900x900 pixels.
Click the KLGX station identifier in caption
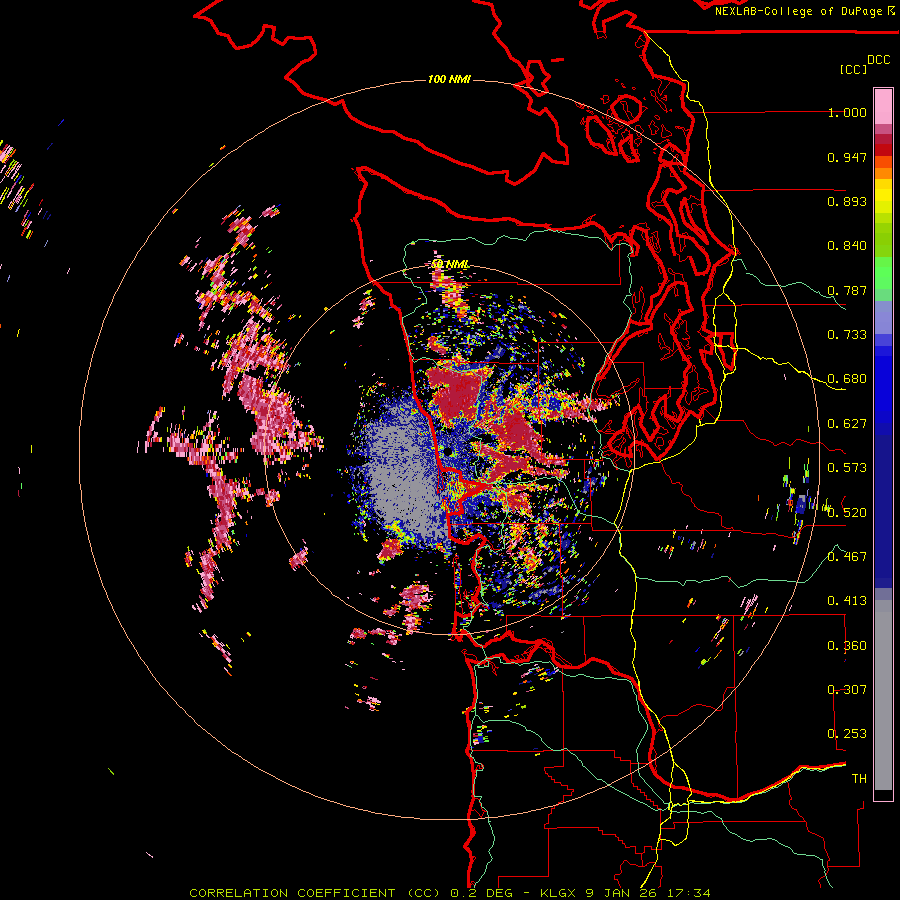pos(559,893)
